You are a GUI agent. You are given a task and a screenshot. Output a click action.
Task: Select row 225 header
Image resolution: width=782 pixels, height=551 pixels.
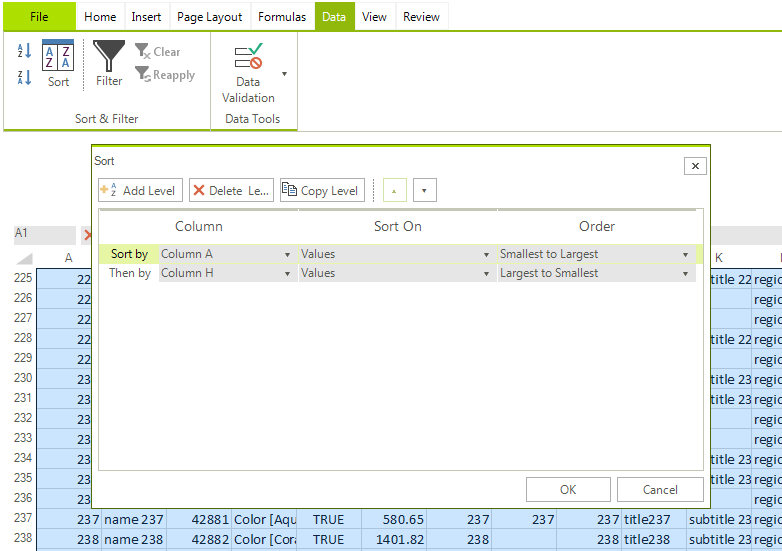coord(23,278)
